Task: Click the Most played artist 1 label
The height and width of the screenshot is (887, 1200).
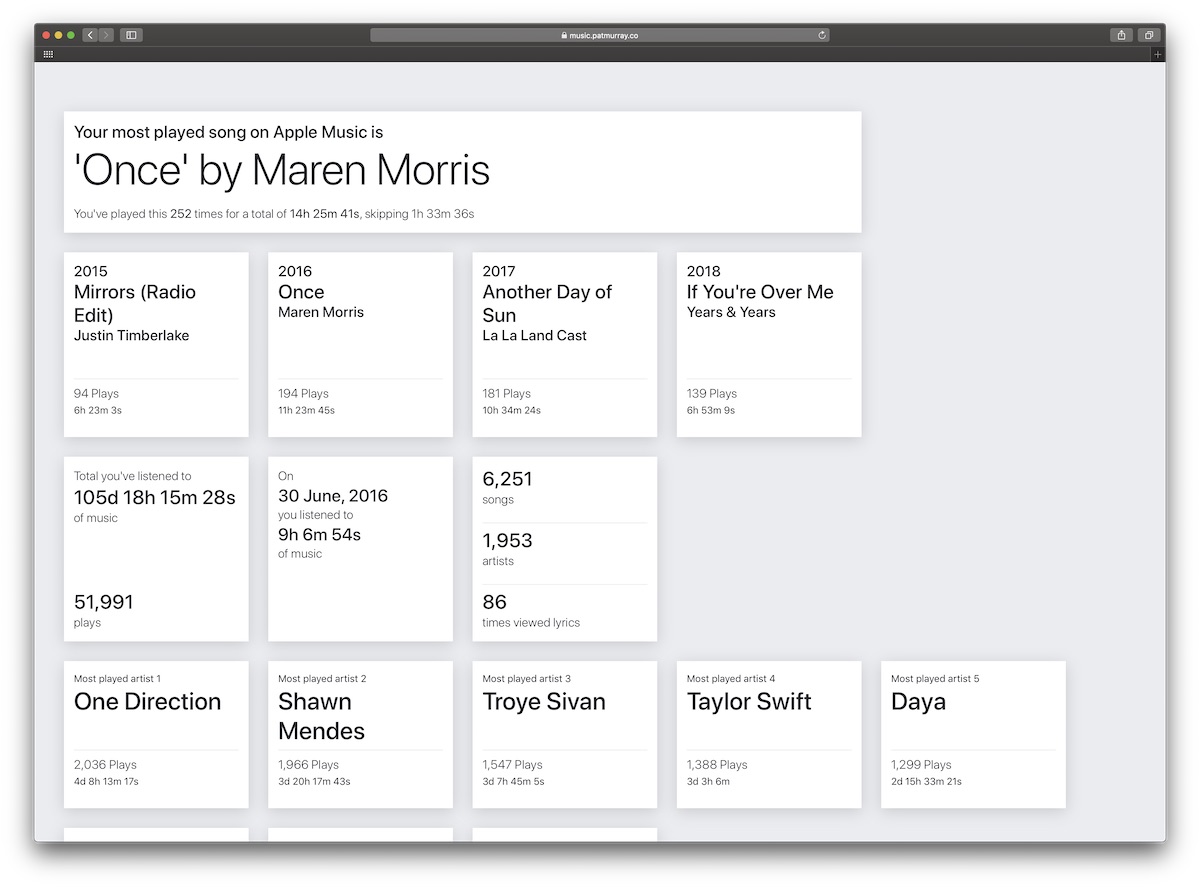Action: pos(117,679)
